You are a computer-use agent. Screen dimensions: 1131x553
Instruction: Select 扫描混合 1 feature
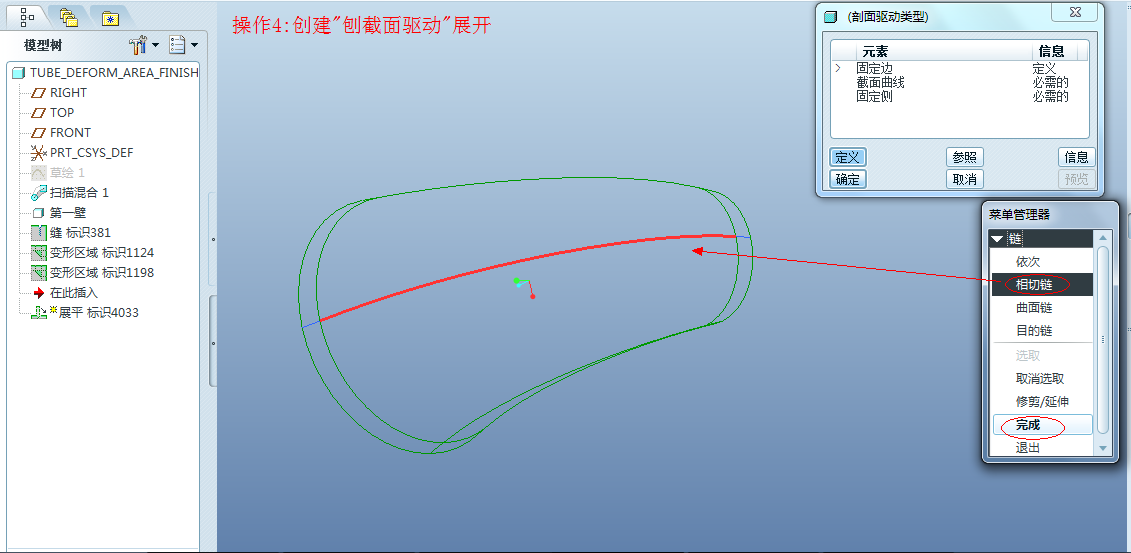79,193
